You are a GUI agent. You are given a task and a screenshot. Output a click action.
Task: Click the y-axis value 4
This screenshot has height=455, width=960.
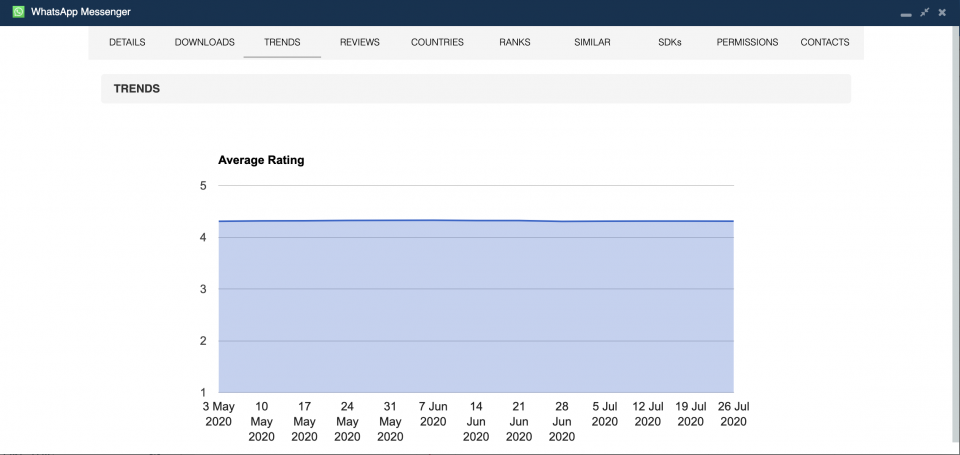click(203, 237)
